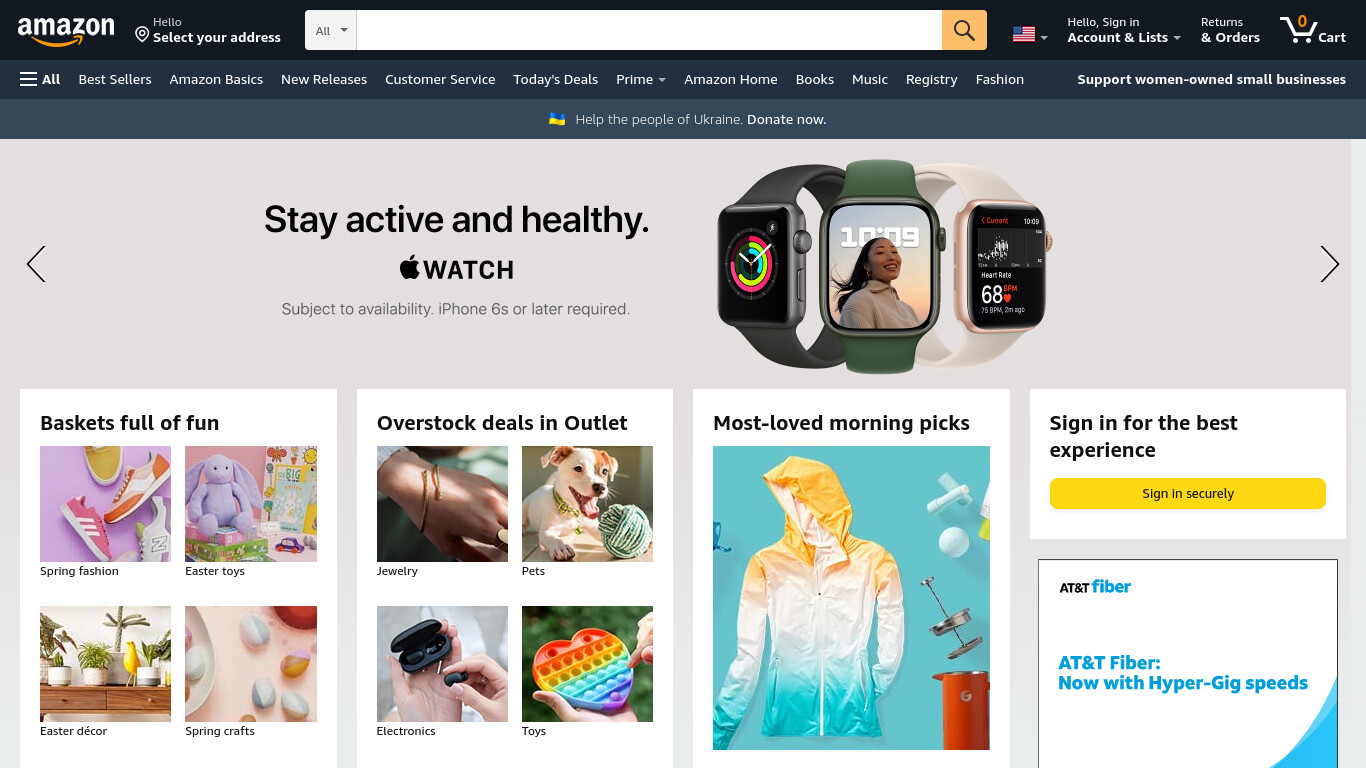Select Best Sellers in navigation bar

click(115, 79)
